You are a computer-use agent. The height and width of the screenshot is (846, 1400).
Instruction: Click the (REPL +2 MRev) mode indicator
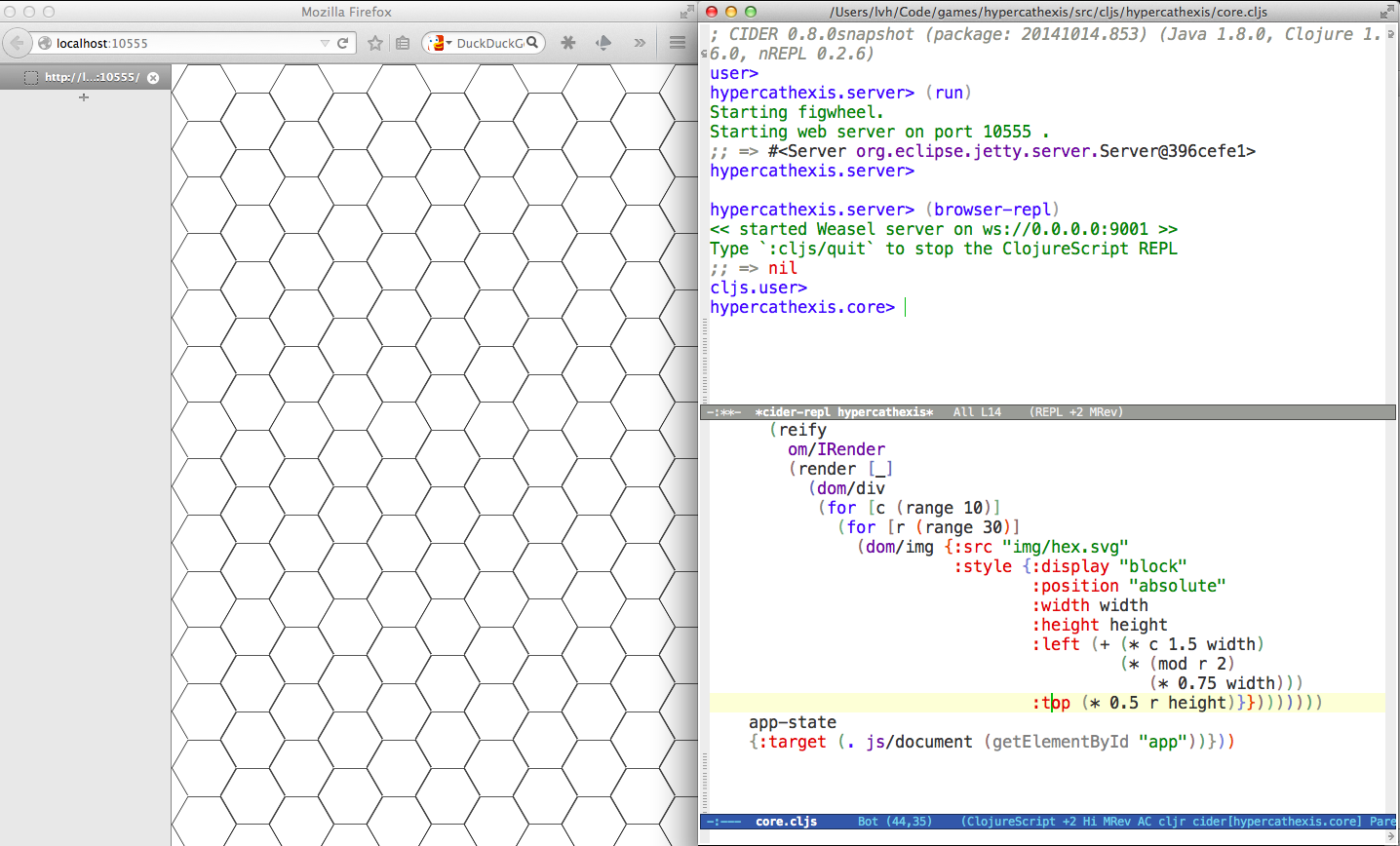click(1076, 412)
